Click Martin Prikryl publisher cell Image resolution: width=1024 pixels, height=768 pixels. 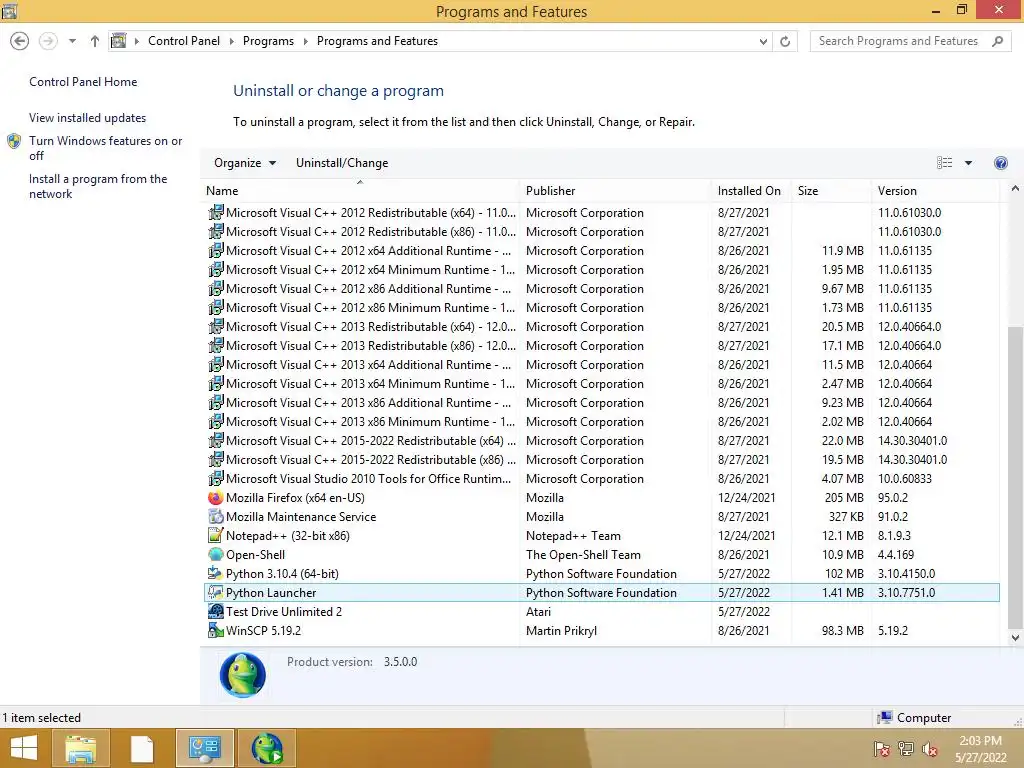point(562,630)
